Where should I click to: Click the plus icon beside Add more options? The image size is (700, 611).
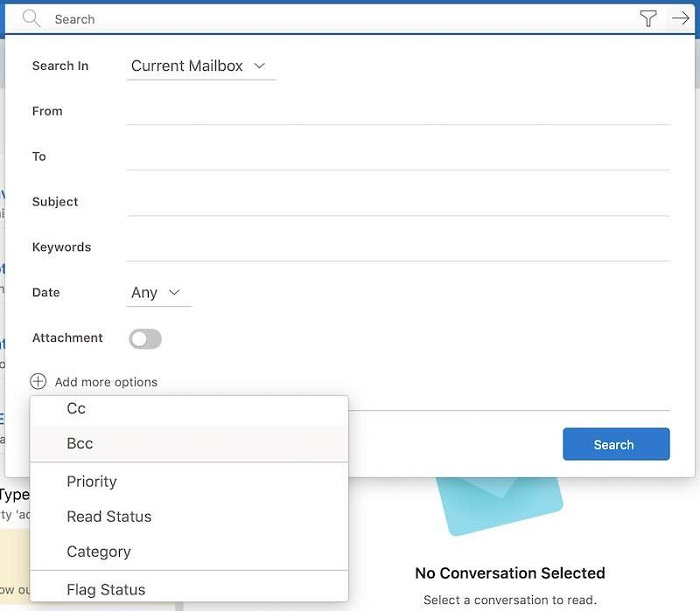38,381
